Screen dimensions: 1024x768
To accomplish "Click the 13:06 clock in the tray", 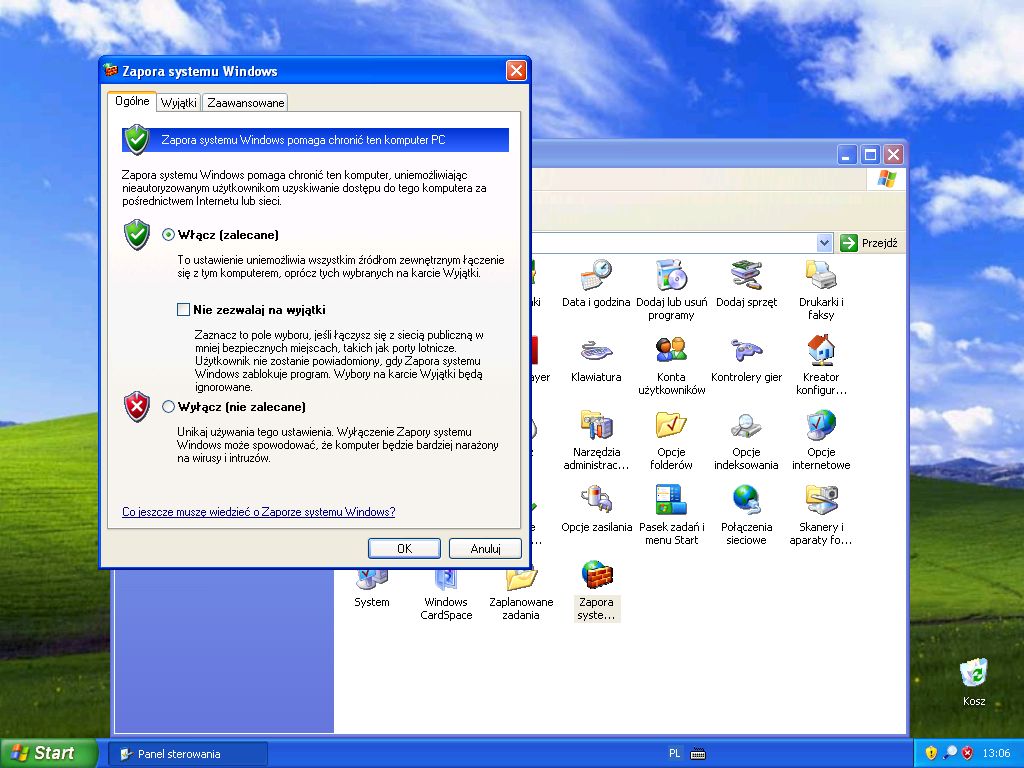I will 997,754.
